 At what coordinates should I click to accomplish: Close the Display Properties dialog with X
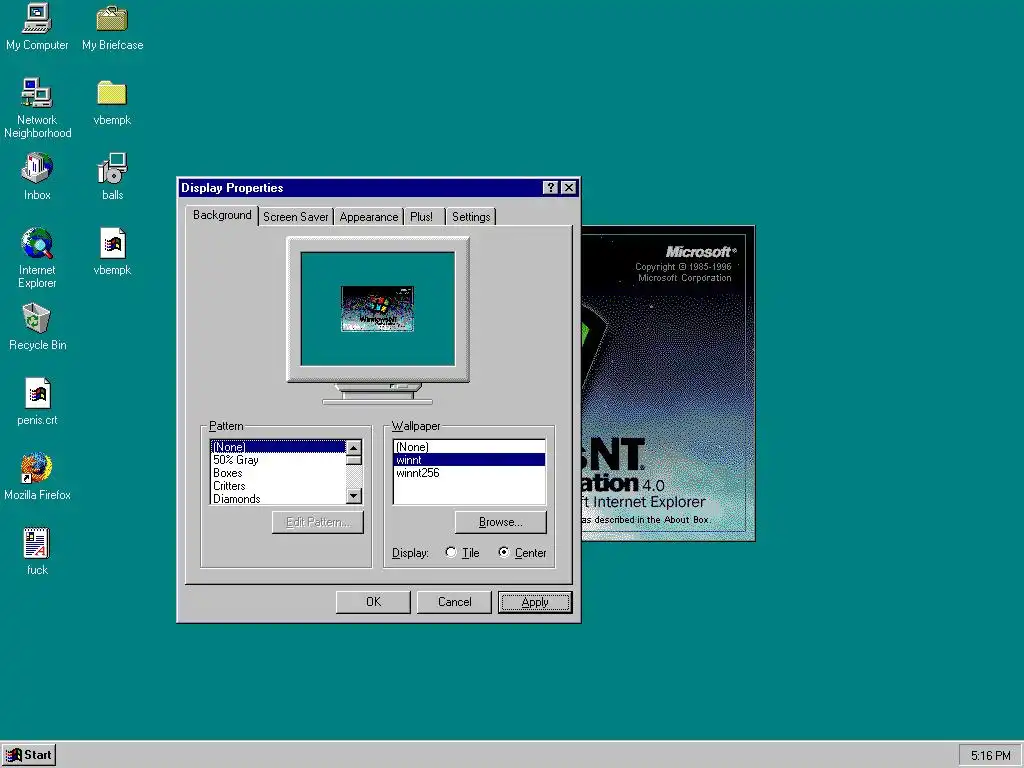tap(569, 187)
